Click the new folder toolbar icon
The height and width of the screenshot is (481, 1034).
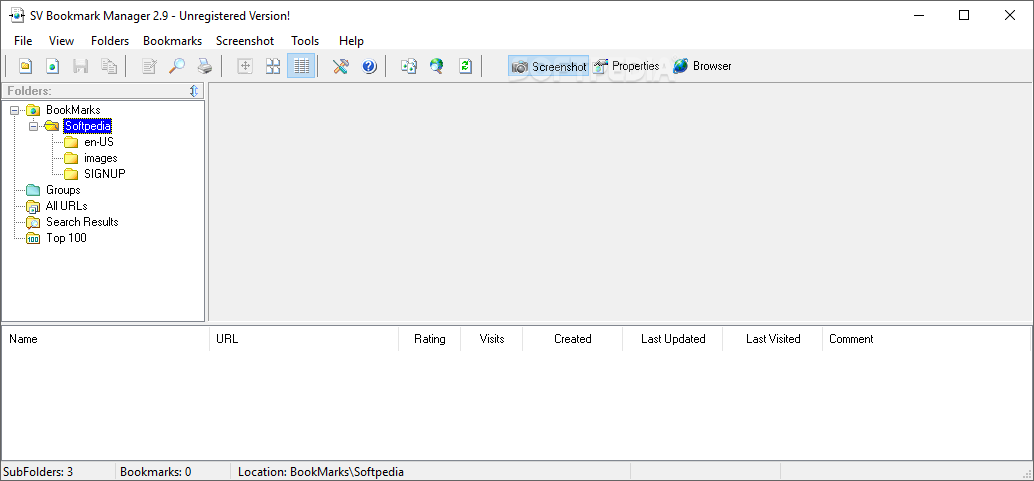[x=25, y=66]
